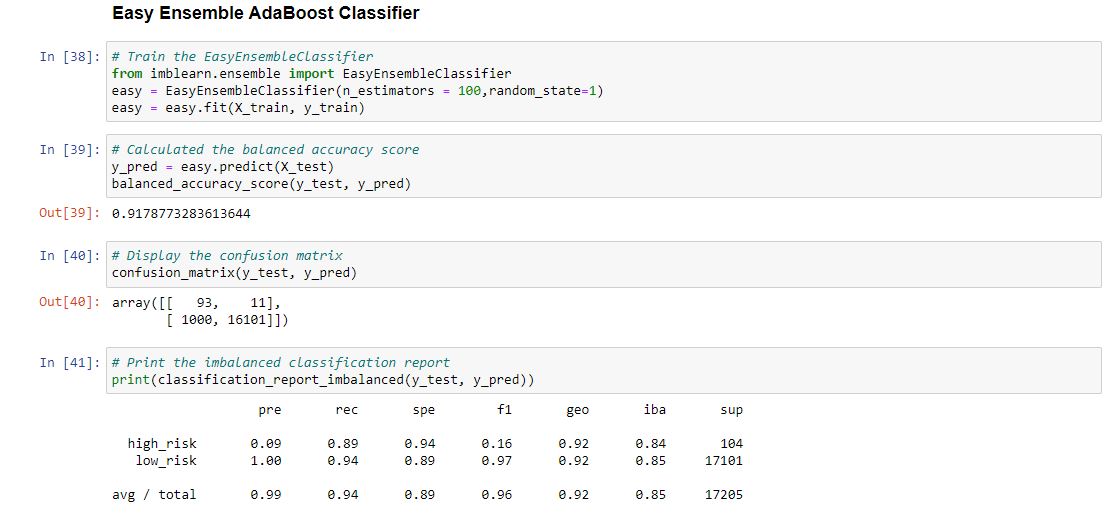The width and height of the screenshot is (1118, 518).
Task: Click high_risk support value 104
Action: coord(732,444)
